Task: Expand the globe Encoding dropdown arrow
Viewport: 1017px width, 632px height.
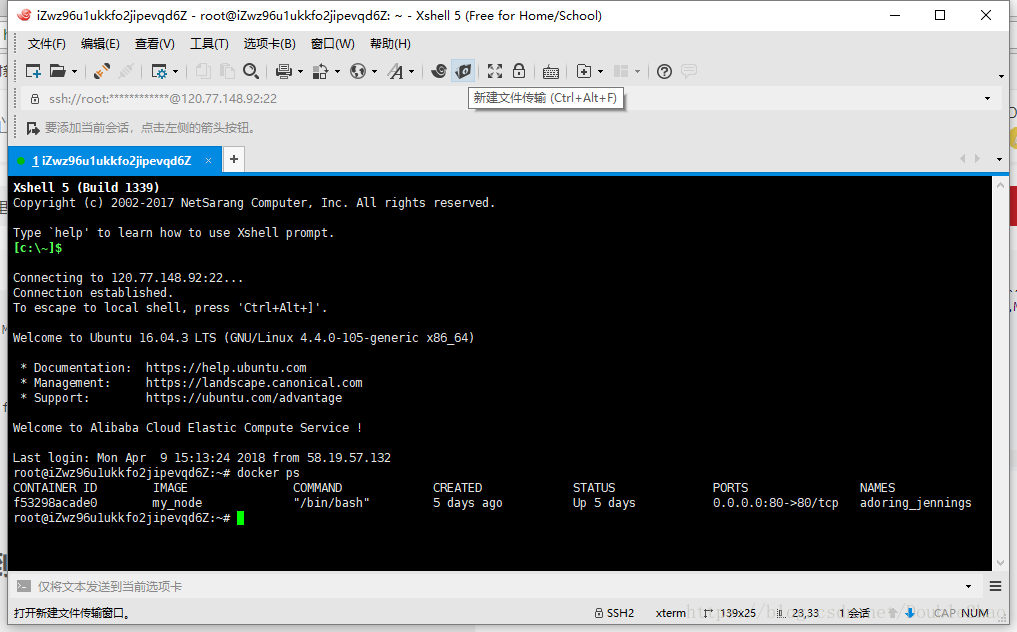Action: pyautogui.click(x=374, y=71)
